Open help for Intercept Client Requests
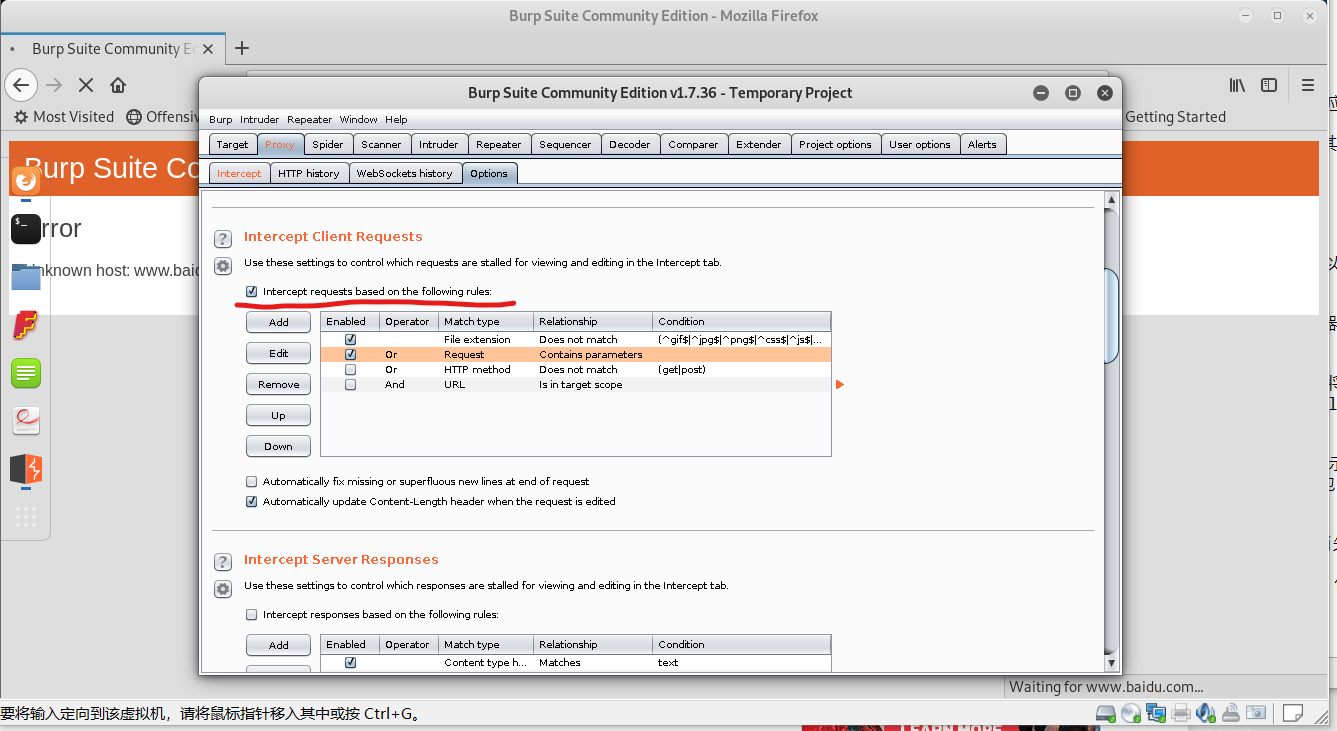The width and height of the screenshot is (1337, 731). (x=223, y=239)
